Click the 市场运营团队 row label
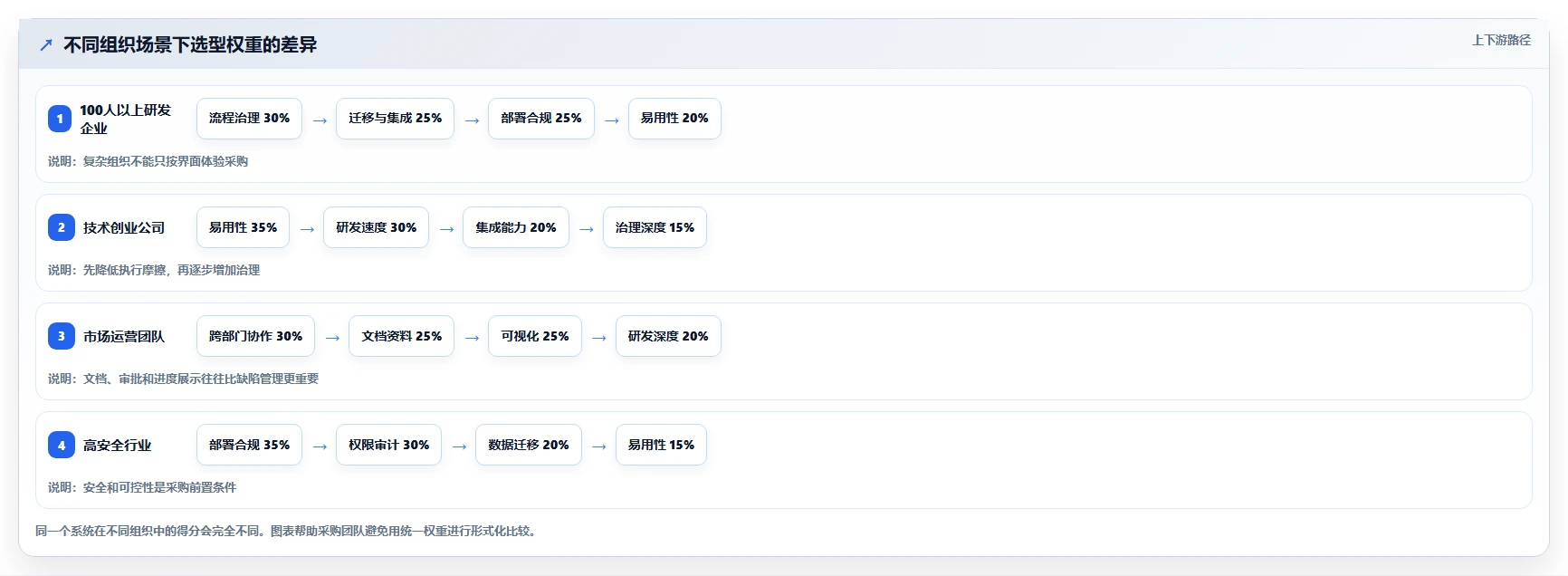Image resolution: width=1568 pixels, height=576 pixels. pyautogui.click(x=124, y=336)
